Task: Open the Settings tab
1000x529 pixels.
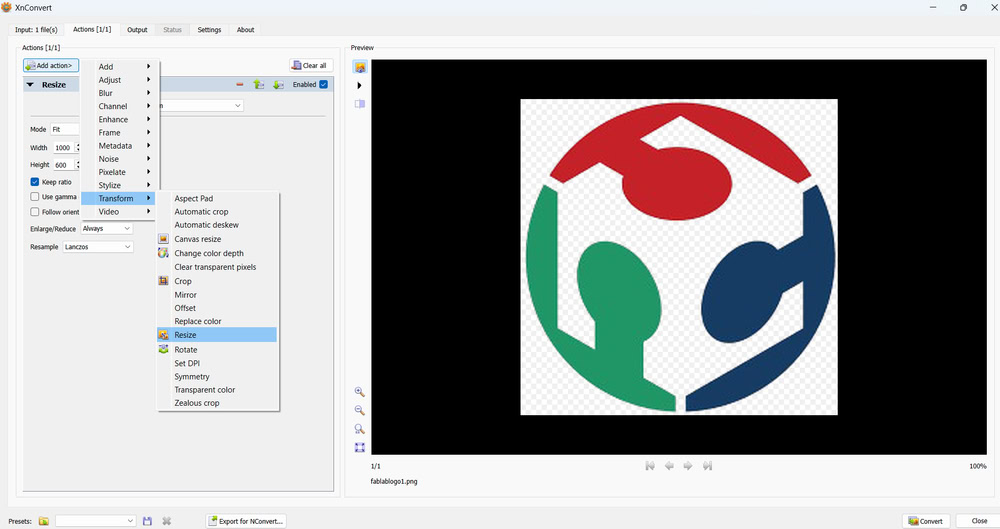Action: click(x=209, y=30)
